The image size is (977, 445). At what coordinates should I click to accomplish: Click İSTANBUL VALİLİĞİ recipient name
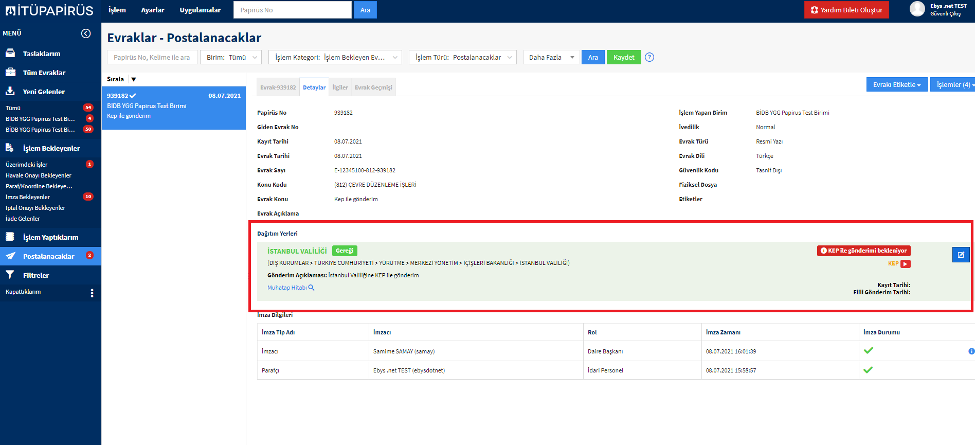297,251
